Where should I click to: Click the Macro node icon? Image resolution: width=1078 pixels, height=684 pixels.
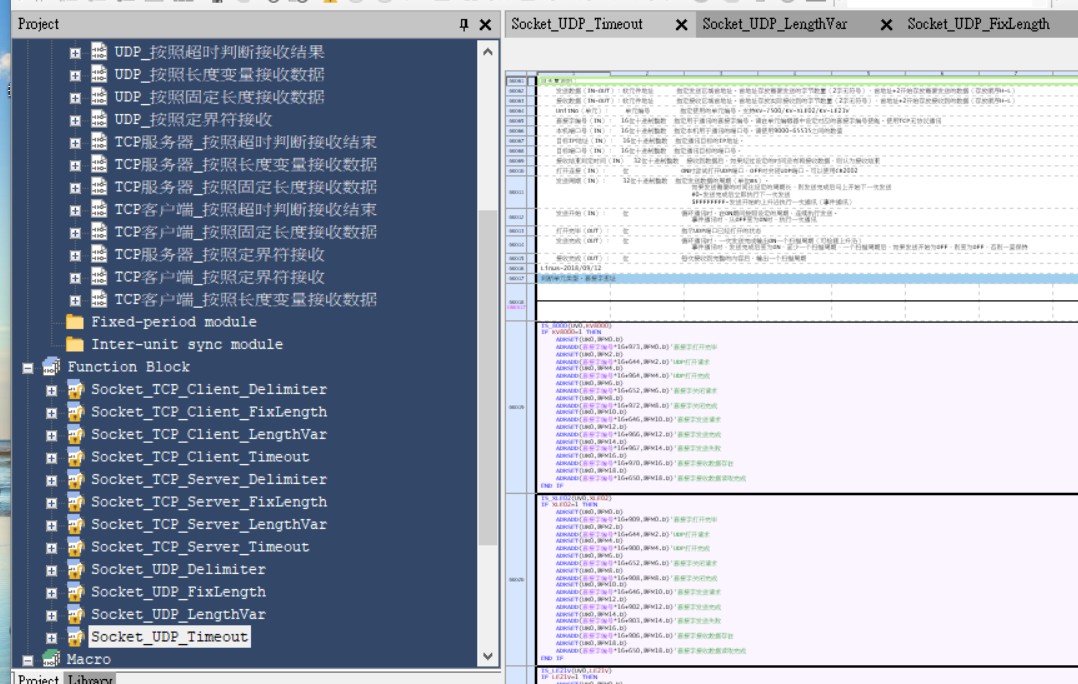tap(50, 659)
